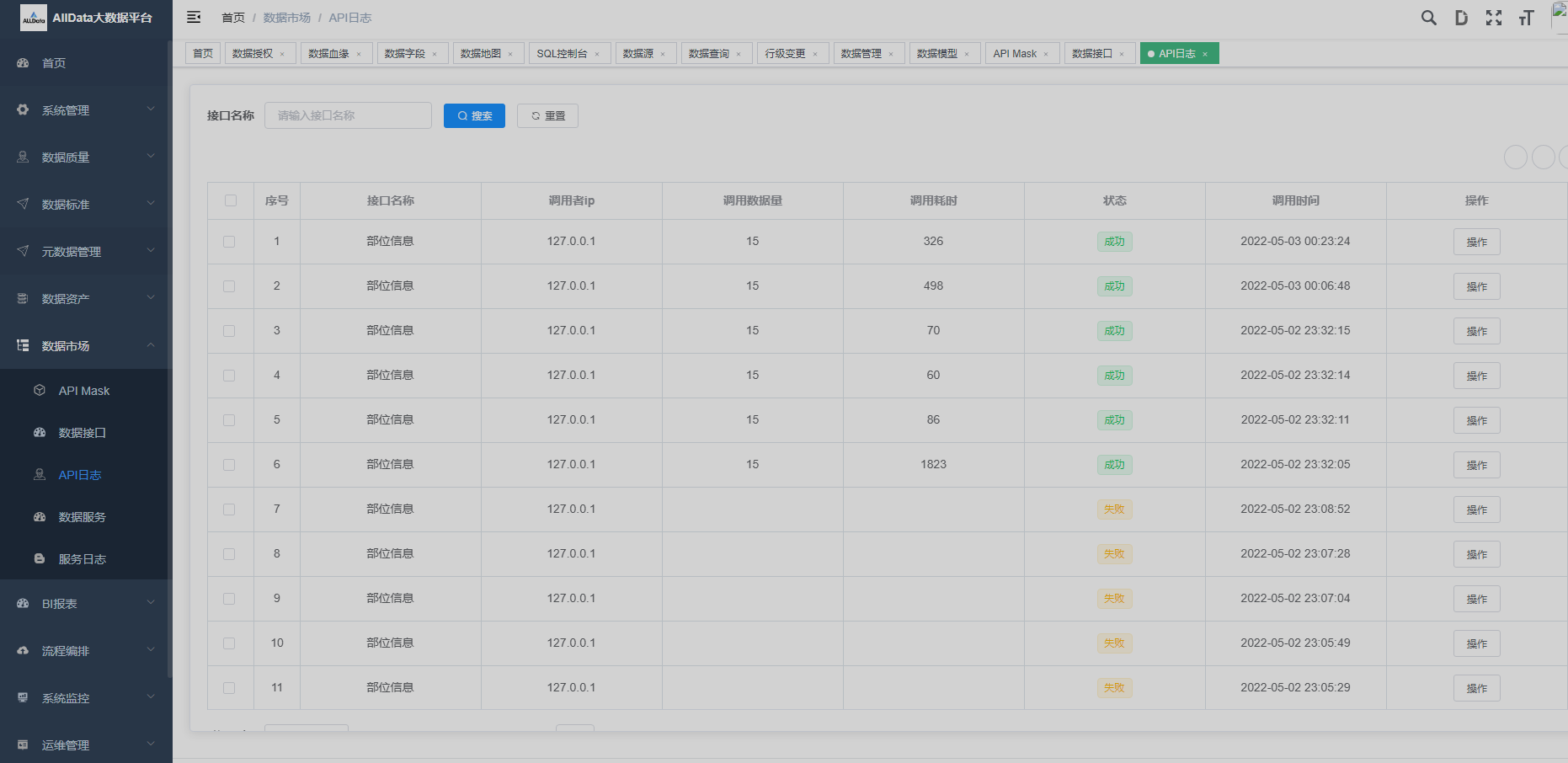
Task: Check the checkbox for row 7
Action: click(229, 510)
